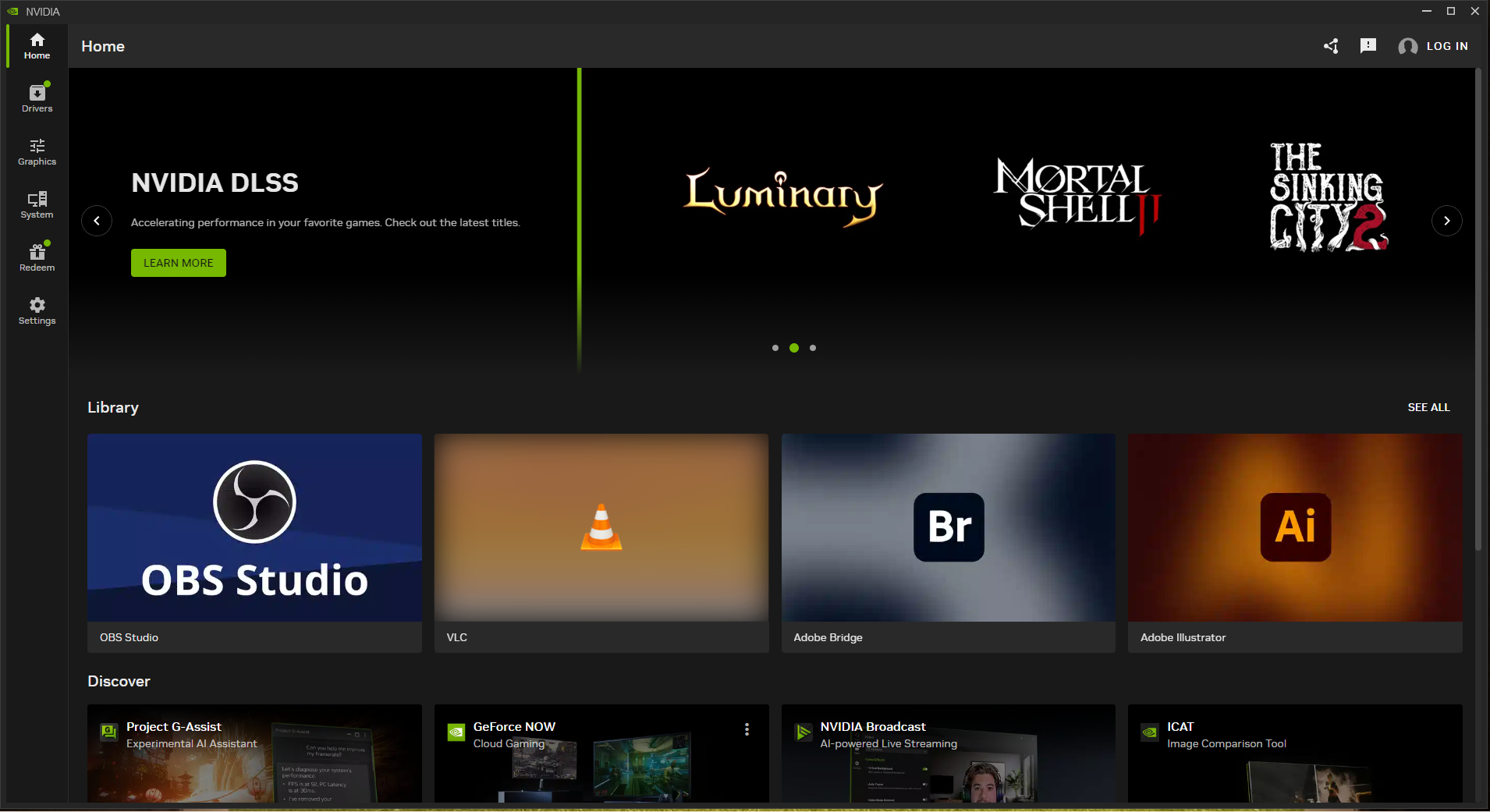Show the previous banner slide
Image resolution: width=1490 pixels, height=812 pixels.
97,221
